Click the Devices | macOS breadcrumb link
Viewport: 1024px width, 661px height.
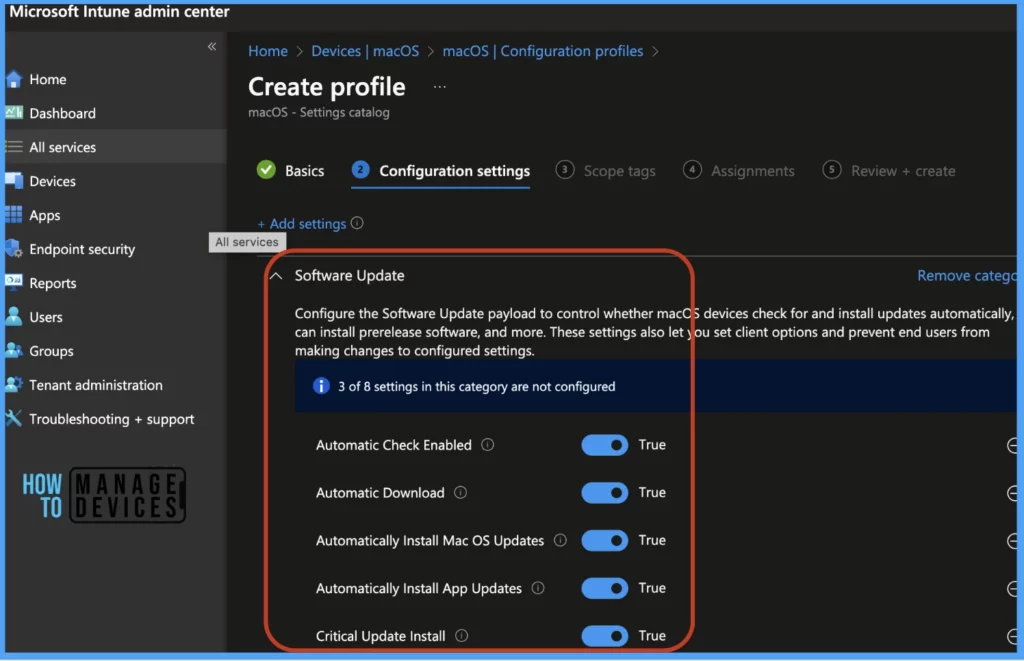coord(365,51)
